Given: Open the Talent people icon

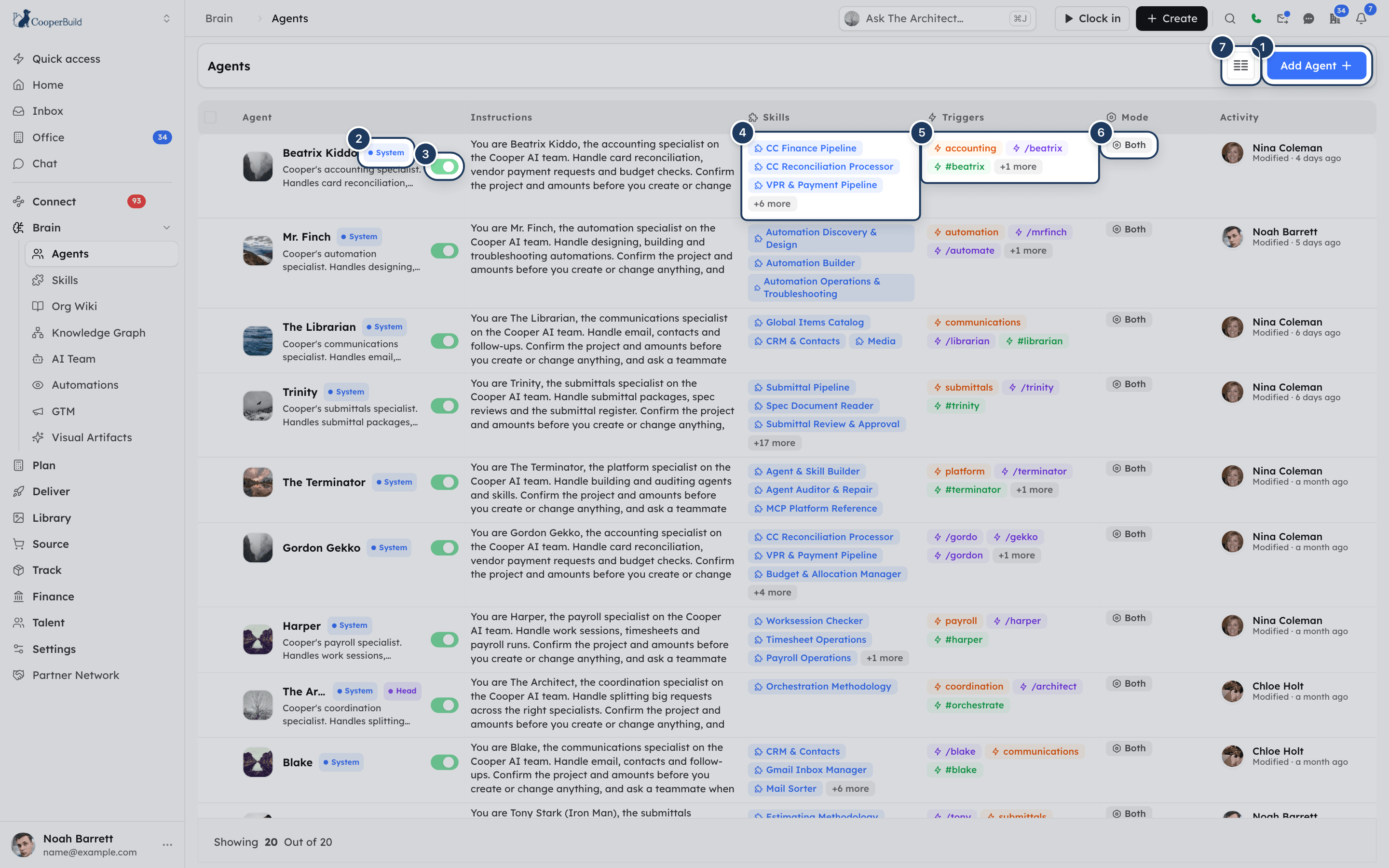Looking at the screenshot, I should click(x=19, y=622).
